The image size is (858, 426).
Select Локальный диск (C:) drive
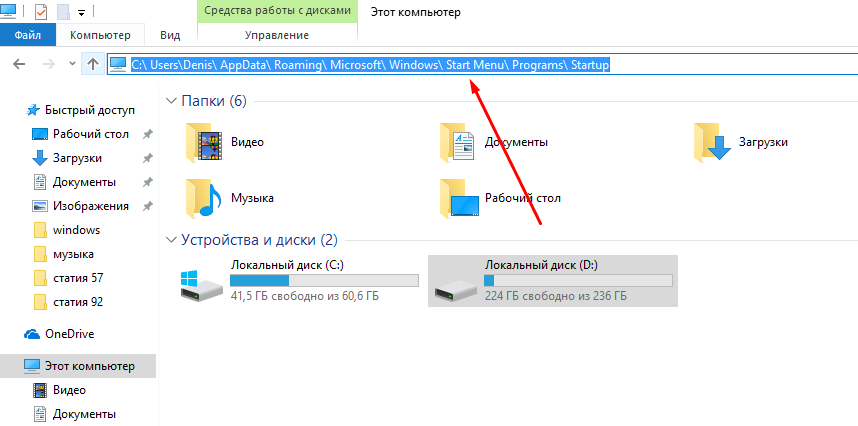click(299, 281)
